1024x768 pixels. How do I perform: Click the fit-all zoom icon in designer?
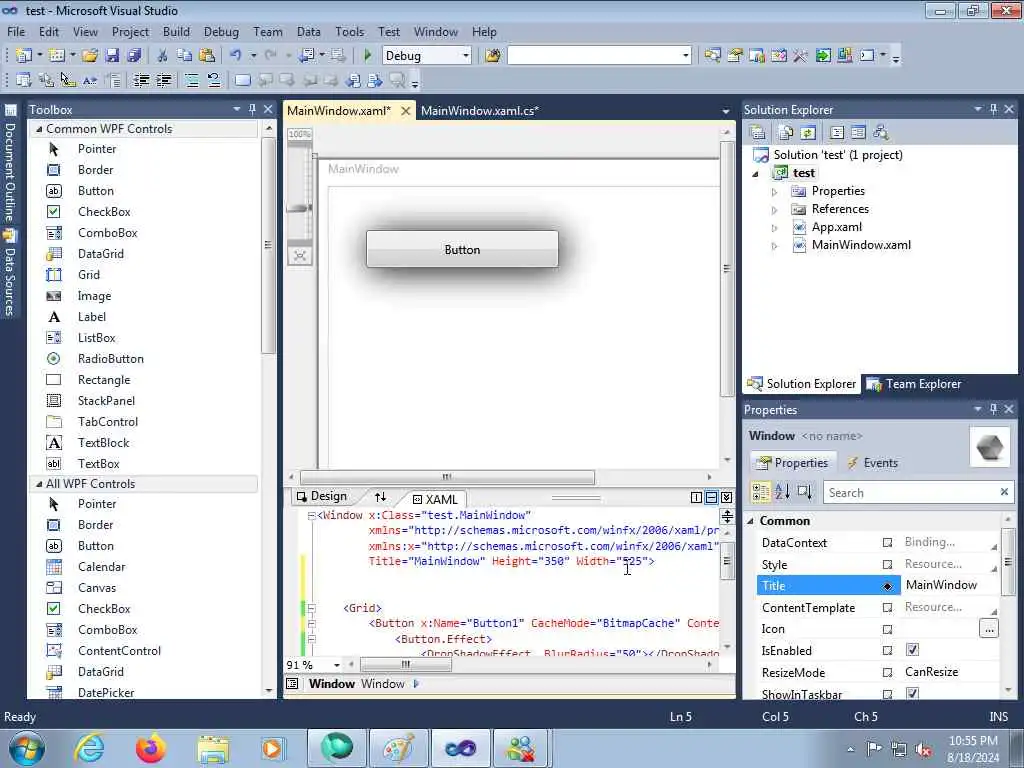(x=300, y=255)
